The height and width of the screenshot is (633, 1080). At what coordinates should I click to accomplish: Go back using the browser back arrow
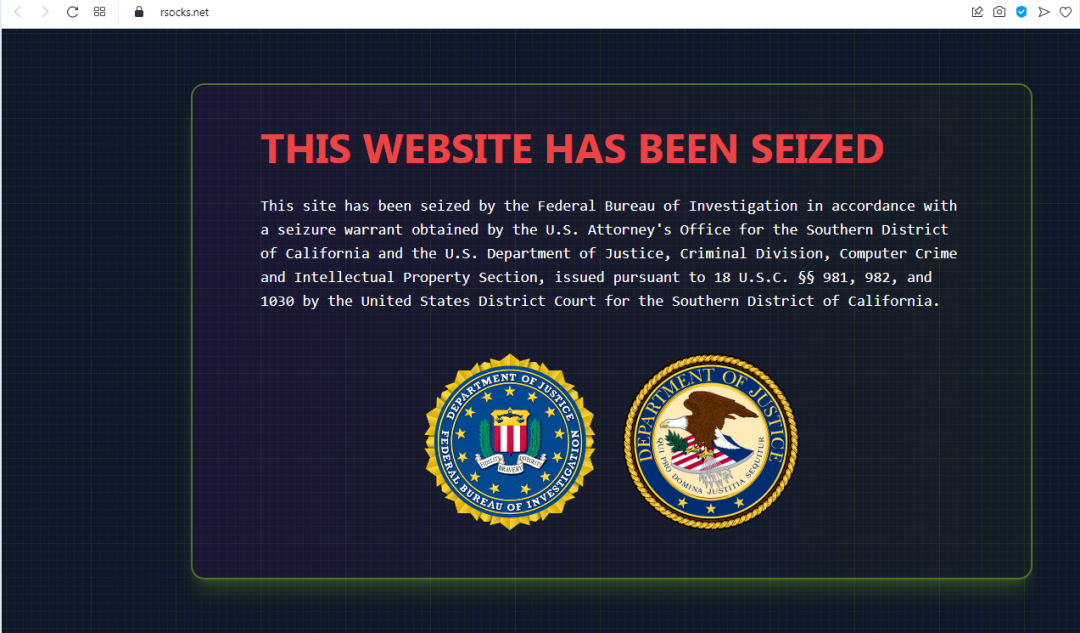click(x=18, y=12)
